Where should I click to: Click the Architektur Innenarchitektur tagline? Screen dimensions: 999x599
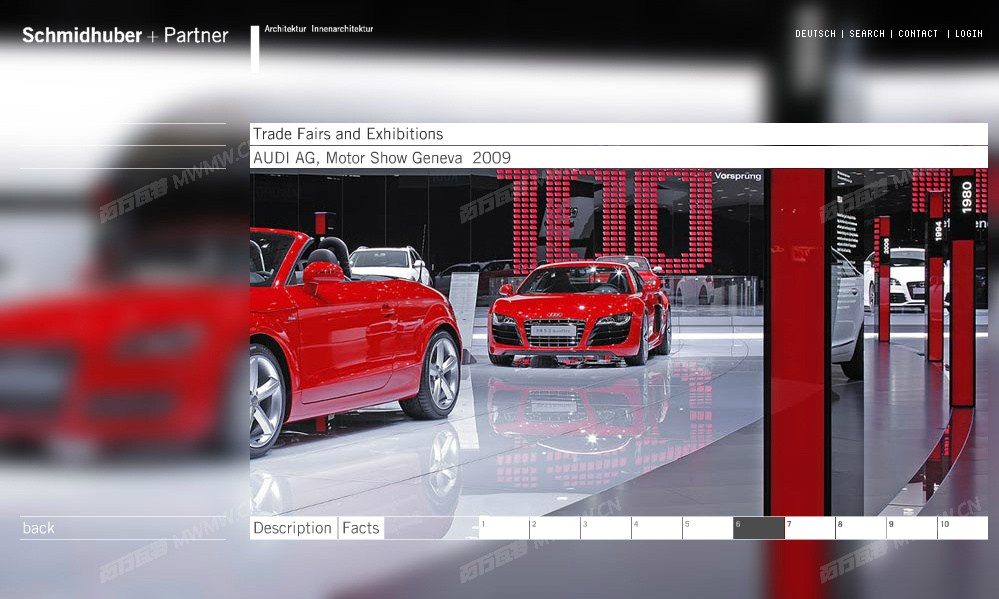click(319, 29)
